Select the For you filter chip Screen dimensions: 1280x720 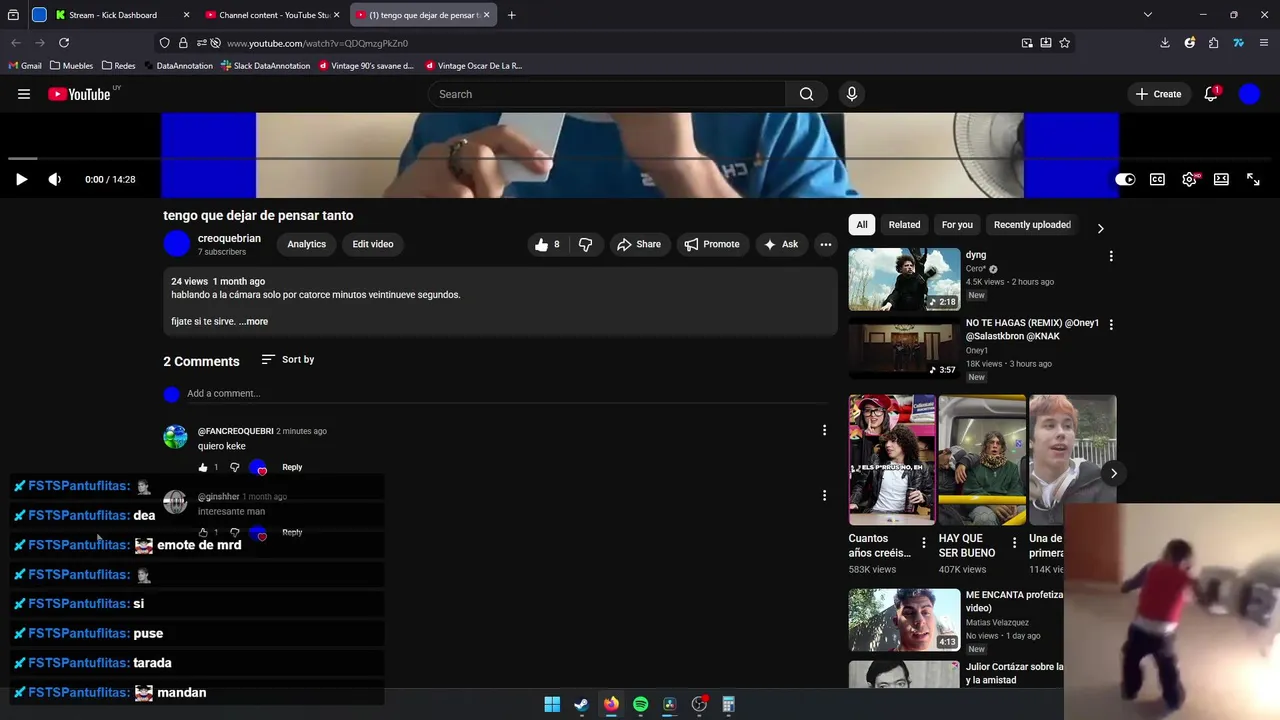tap(957, 225)
